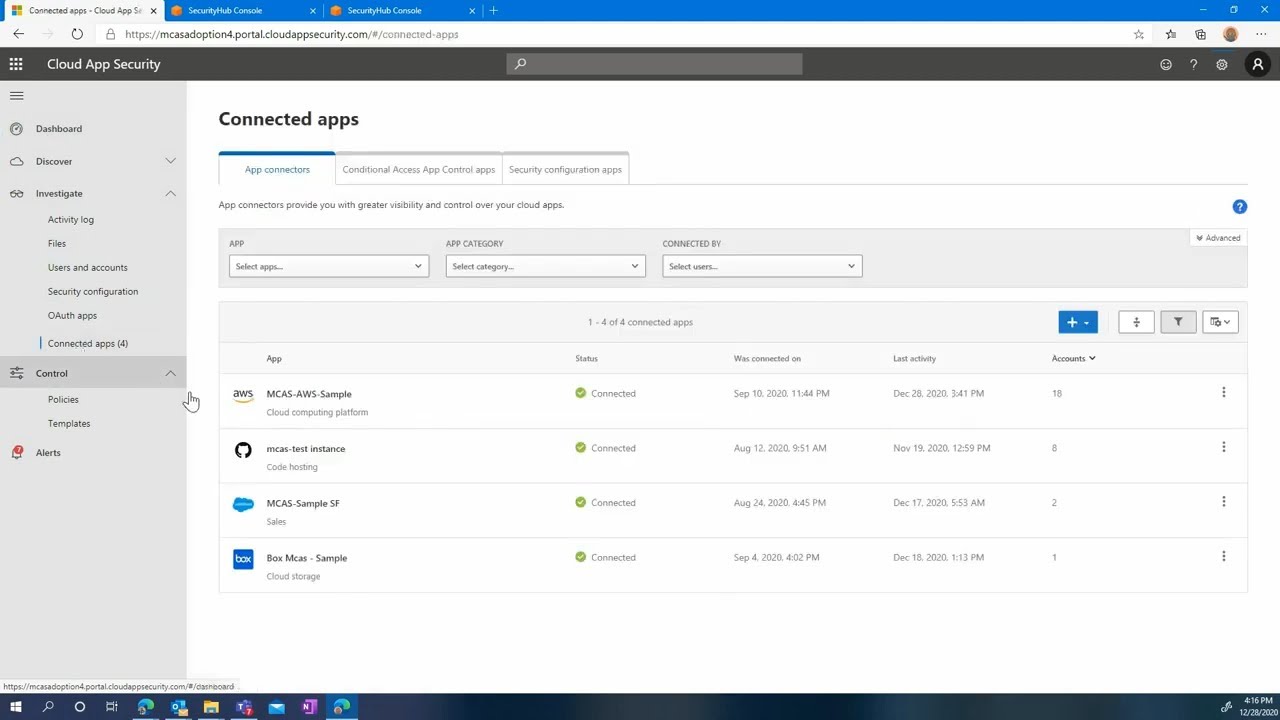This screenshot has width=1280, height=720.
Task: Open MCAS-AWS-Sample app name
Action: pos(309,394)
